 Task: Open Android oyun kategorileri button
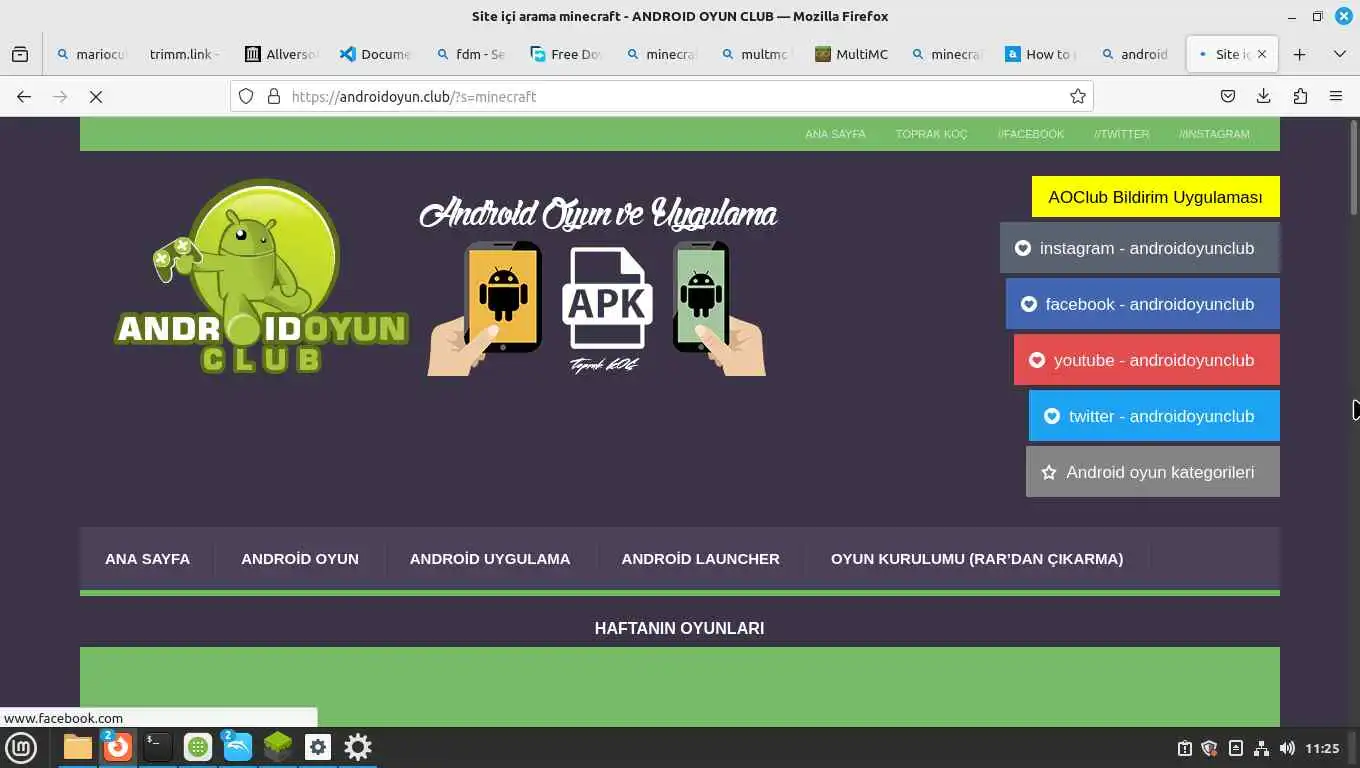(x=1153, y=472)
